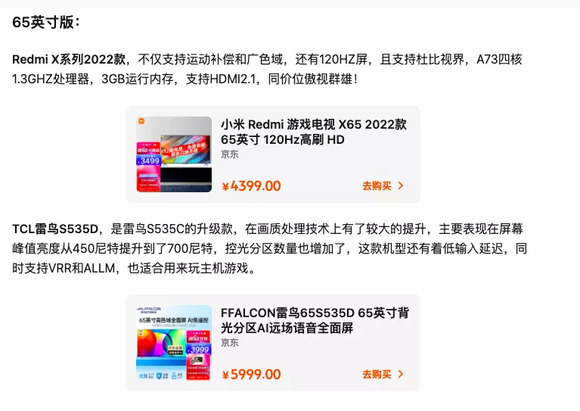Click 京东 source label under Redmi title
The image size is (580, 411).
tap(230, 154)
